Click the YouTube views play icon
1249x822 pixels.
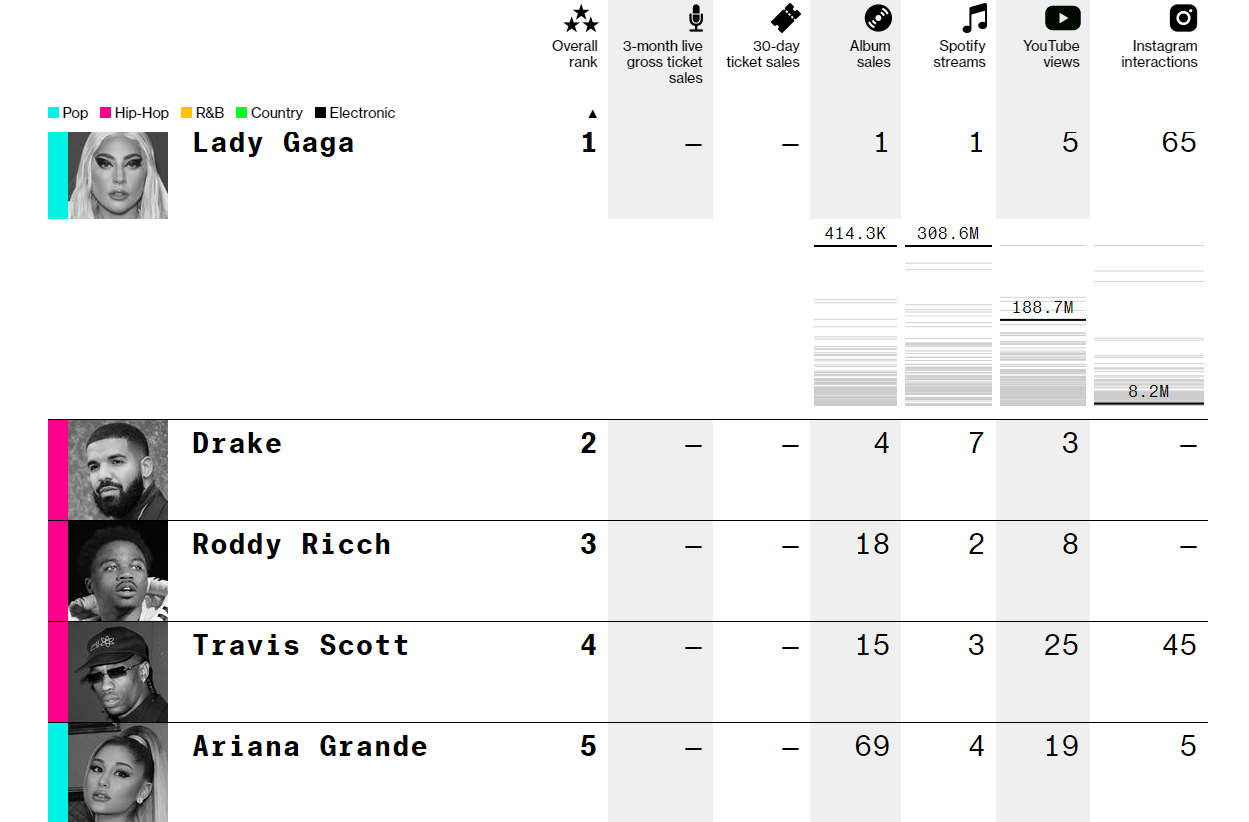tap(1062, 18)
